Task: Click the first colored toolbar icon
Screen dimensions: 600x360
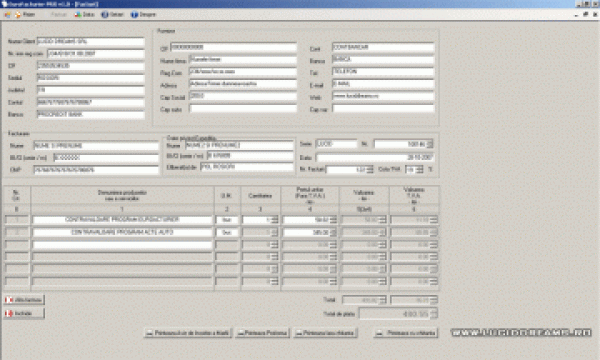Action: (x=8, y=15)
